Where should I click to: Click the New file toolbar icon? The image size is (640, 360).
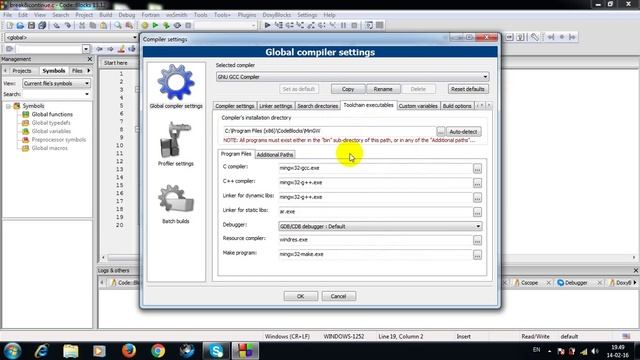point(9,25)
